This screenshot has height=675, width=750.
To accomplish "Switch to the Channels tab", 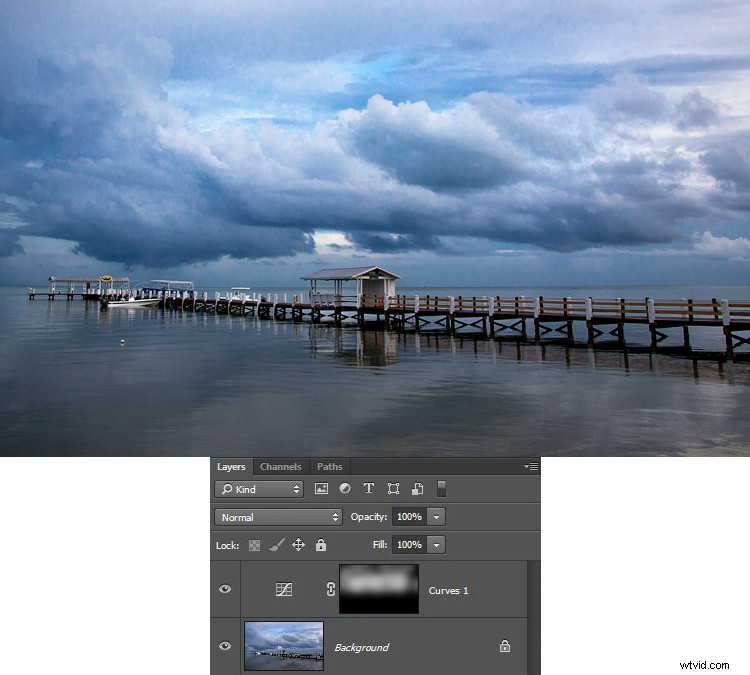I will 280,466.
